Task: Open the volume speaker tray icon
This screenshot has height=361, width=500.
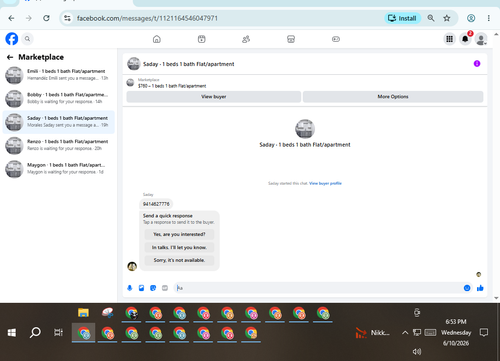Action: click(x=417, y=351)
